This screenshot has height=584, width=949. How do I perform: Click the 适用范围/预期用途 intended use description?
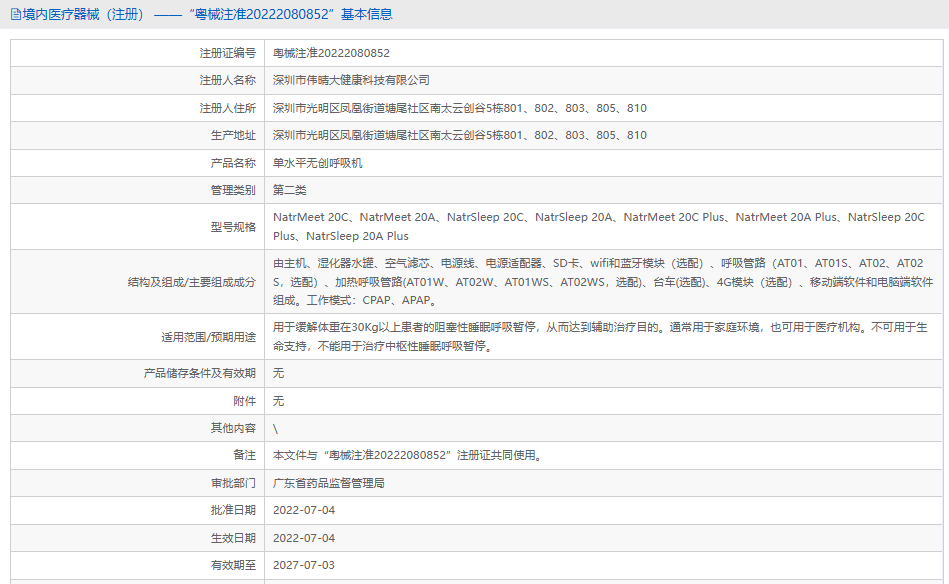point(600,337)
